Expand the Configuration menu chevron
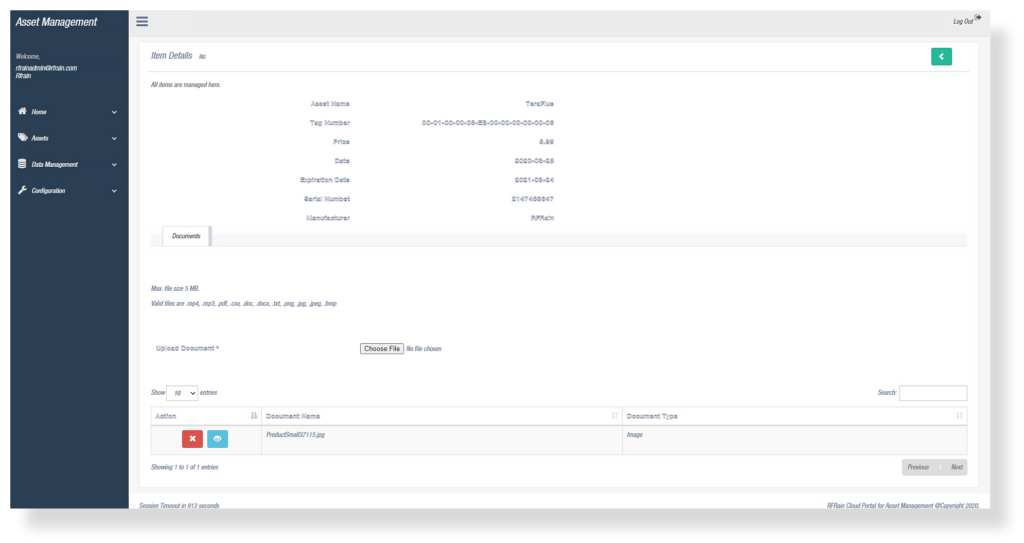This screenshot has width=1024, height=543. pos(114,191)
